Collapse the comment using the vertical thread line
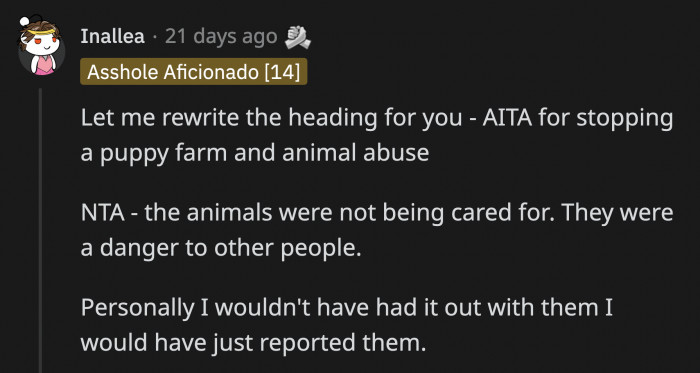This screenshot has height=373, width=700. [41, 230]
